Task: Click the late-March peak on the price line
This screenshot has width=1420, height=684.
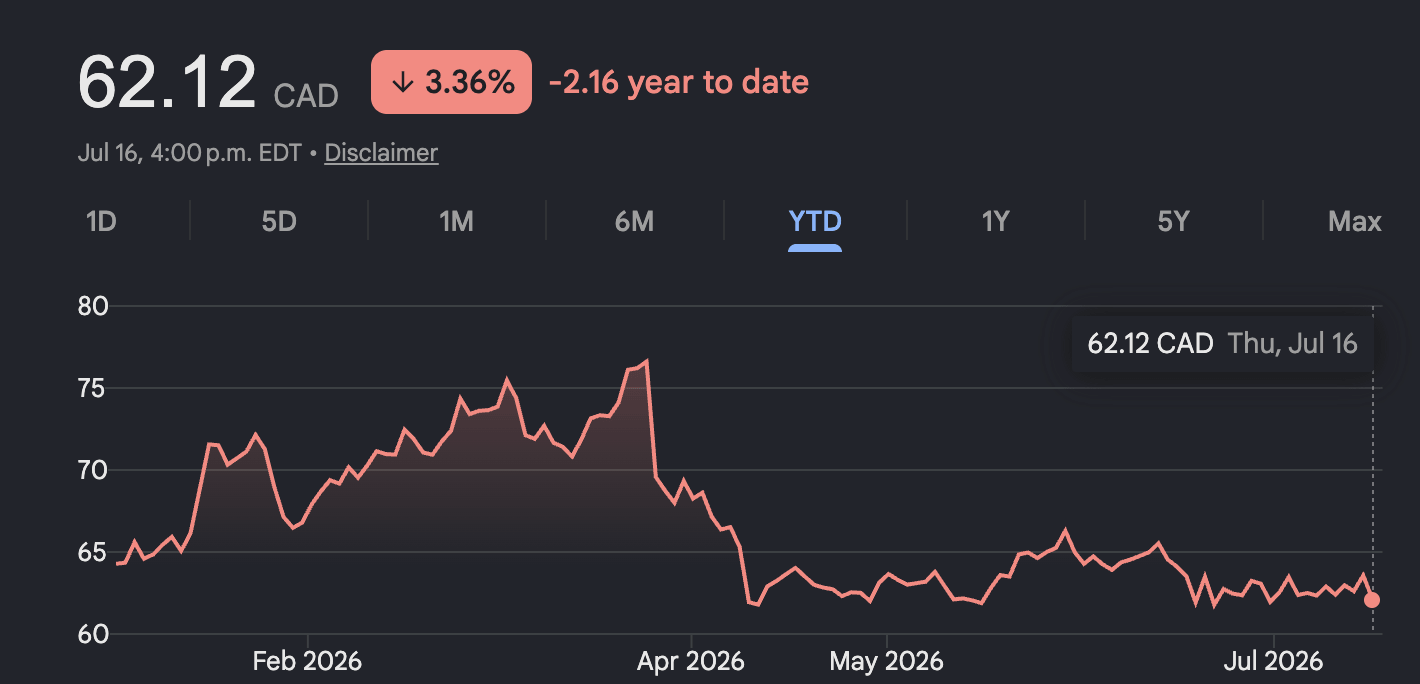Action: tap(647, 361)
